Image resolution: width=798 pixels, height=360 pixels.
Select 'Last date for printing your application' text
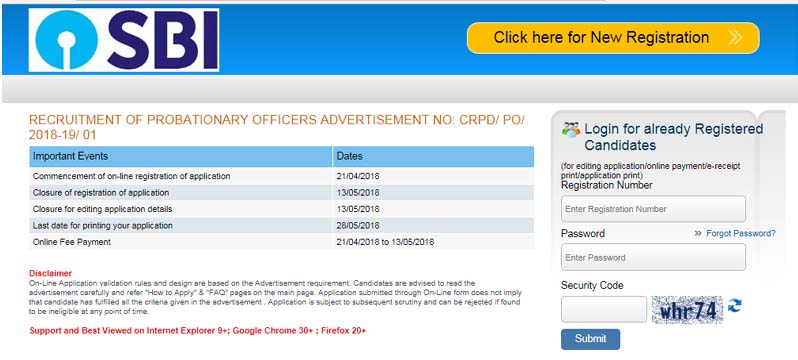[102, 226]
